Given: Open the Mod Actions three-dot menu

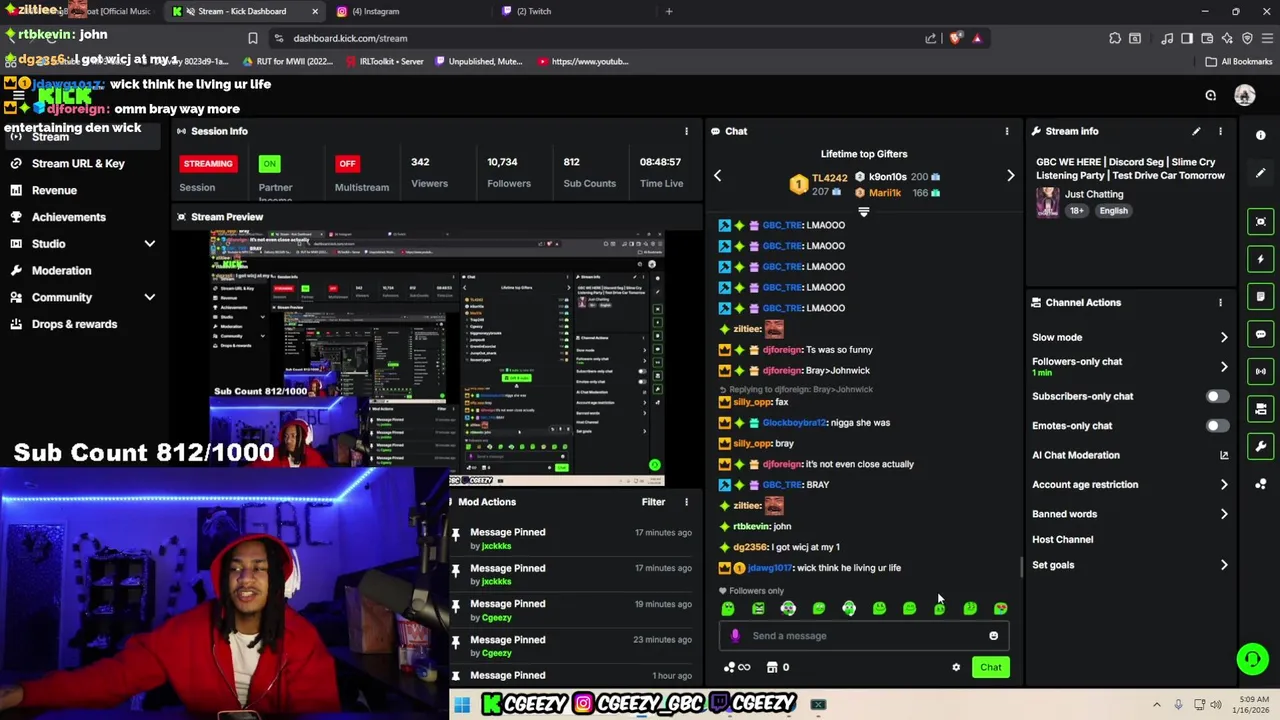Looking at the screenshot, I should pos(686,502).
